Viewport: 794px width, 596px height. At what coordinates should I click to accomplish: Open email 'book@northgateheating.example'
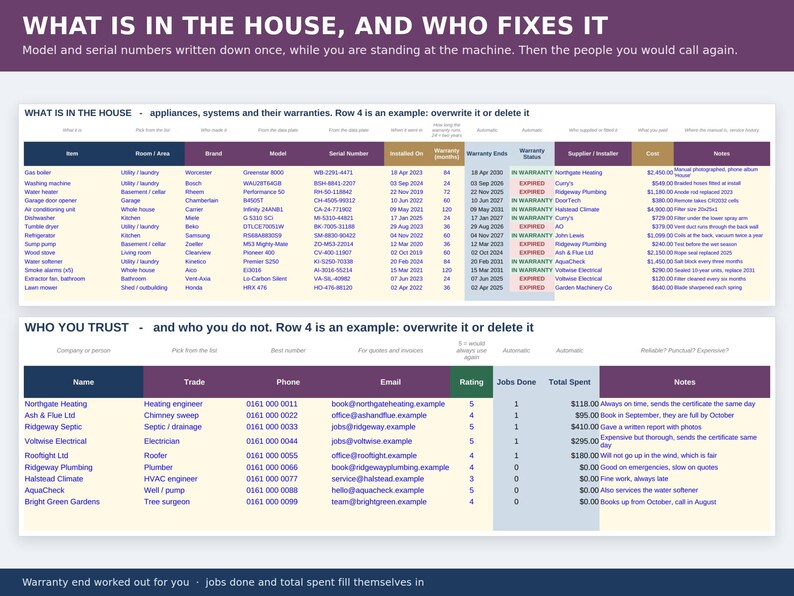tap(388, 404)
